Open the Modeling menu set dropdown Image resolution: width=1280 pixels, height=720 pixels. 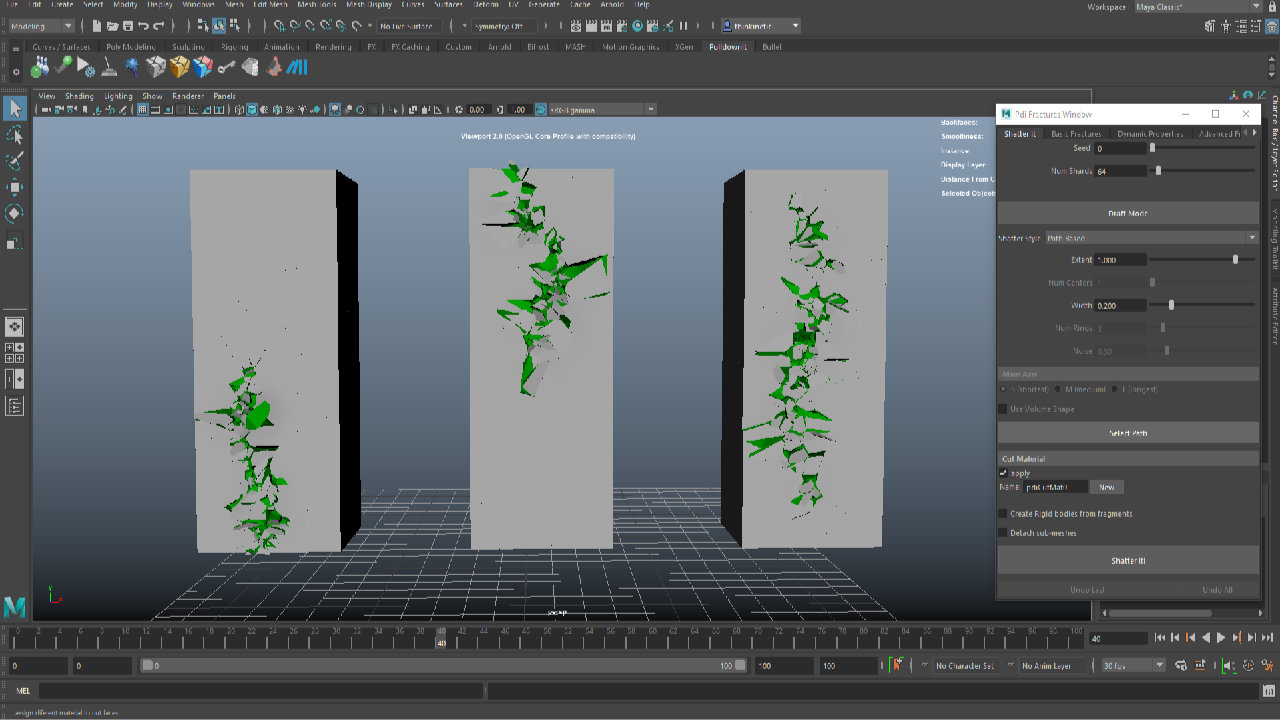pos(40,26)
